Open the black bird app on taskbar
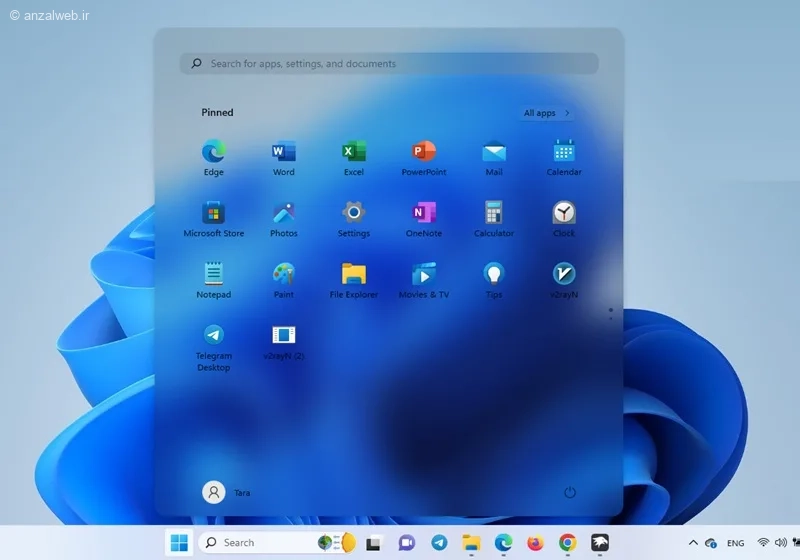 pyautogui.click(x=599, y=543)
